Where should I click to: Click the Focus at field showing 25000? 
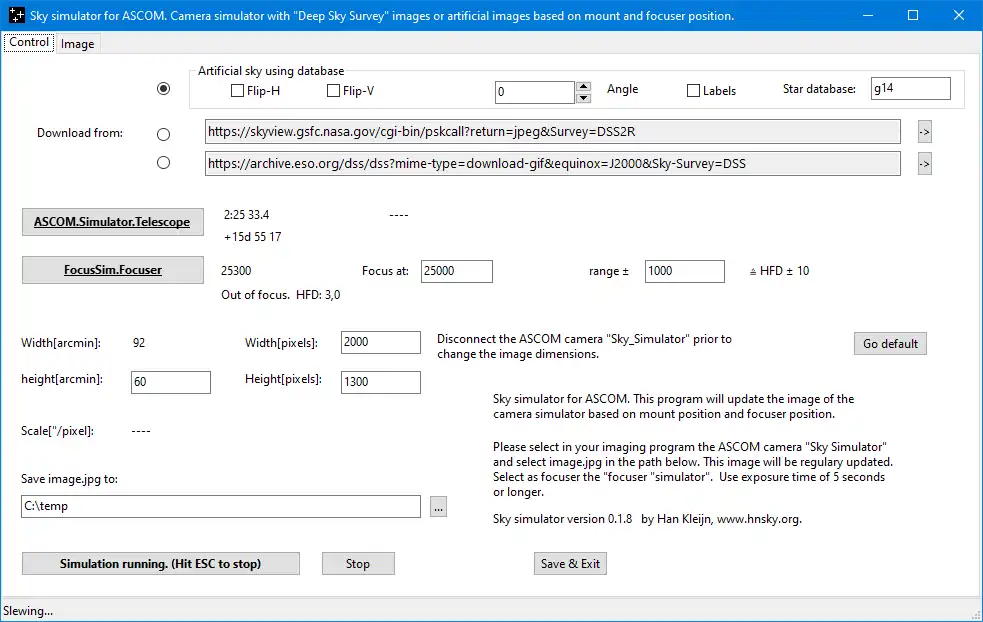[x=456, y=271]
